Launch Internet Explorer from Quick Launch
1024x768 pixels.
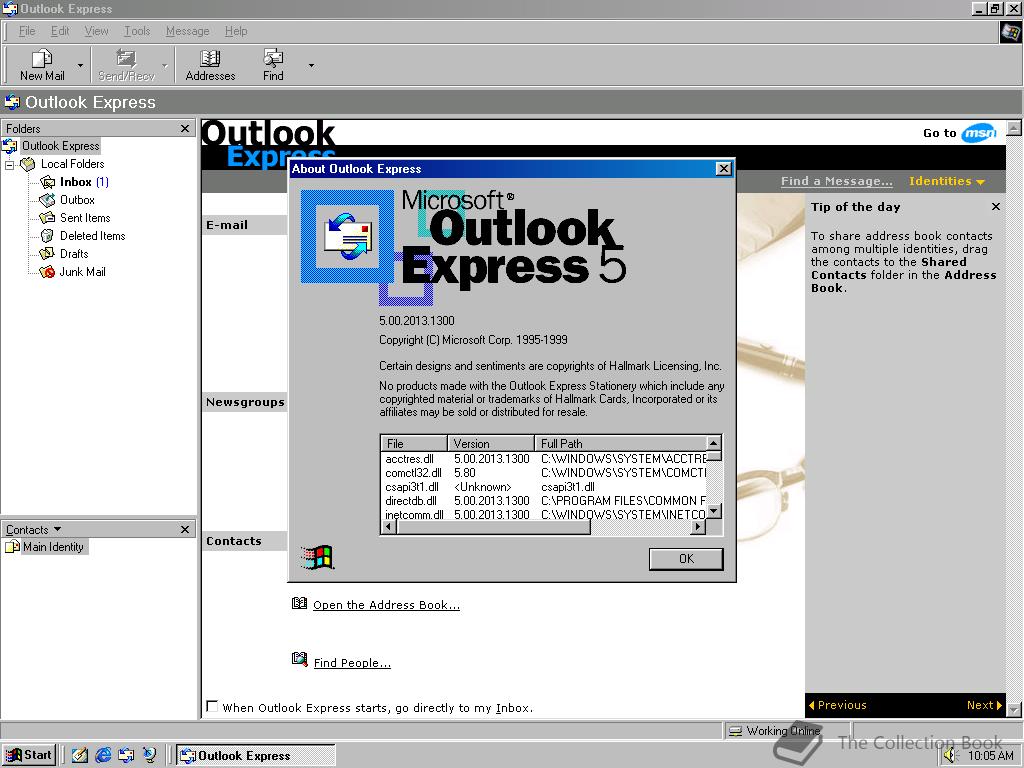coord(103,756)
